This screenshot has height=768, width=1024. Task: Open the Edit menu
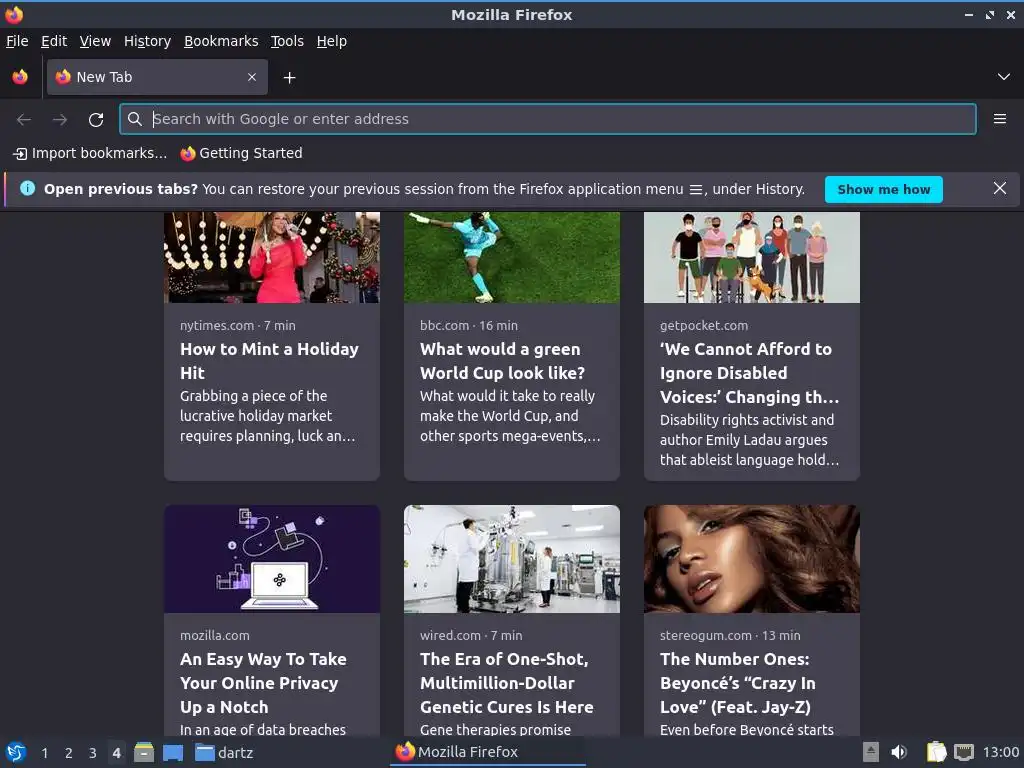tap(54, 41)
